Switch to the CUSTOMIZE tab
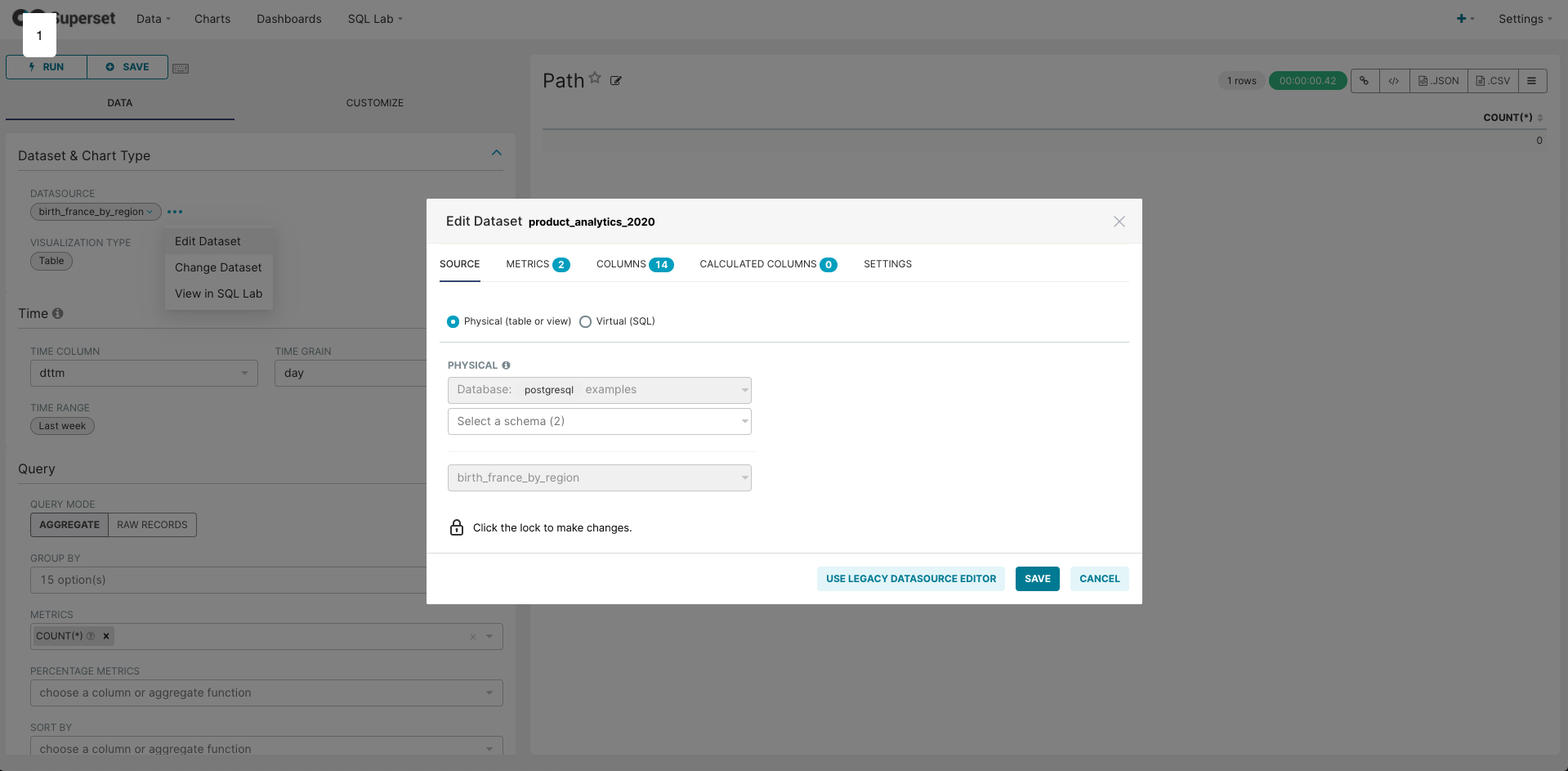The width and height of the screenshot is (1568, 771). tap(375, 103)
